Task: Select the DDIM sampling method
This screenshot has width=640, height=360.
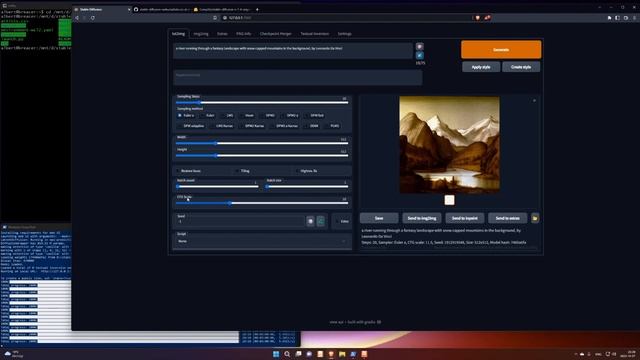Action: click(x=311, y=126)
